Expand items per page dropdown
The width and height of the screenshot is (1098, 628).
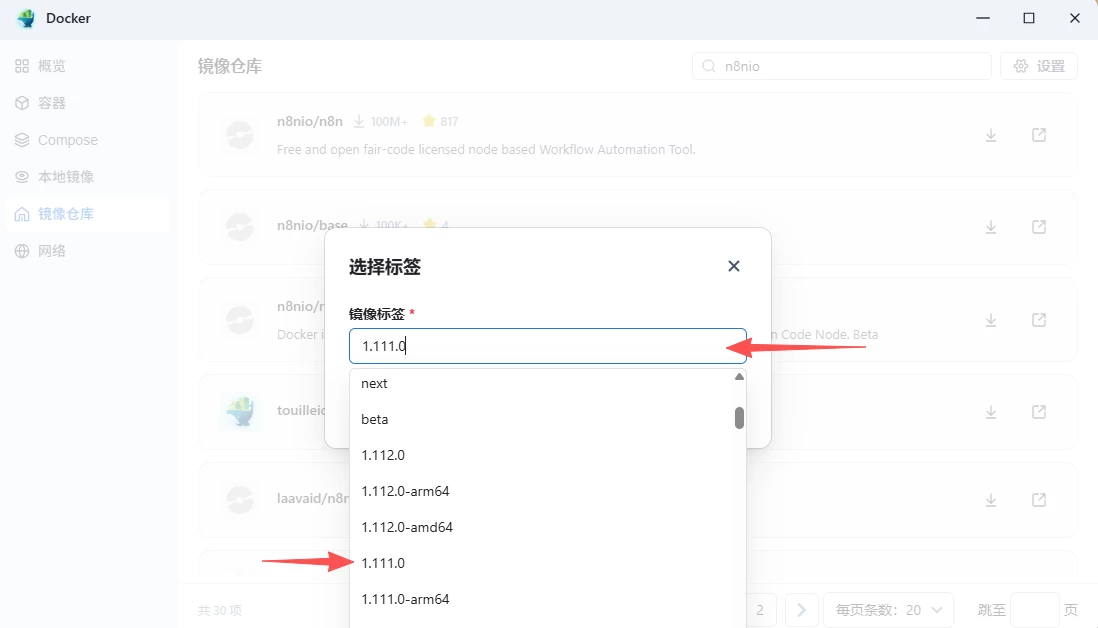tap(887, 609)
